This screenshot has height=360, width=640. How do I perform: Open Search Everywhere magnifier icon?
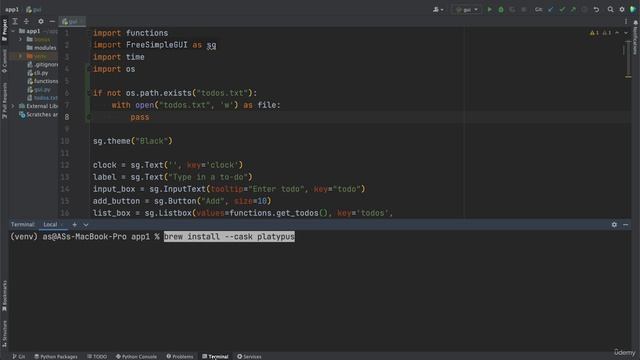[610, 9]
